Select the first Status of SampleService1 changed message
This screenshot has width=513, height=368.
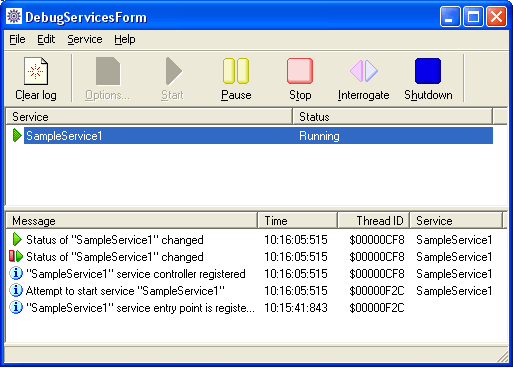pyautogui.click(x=115, y=240)
